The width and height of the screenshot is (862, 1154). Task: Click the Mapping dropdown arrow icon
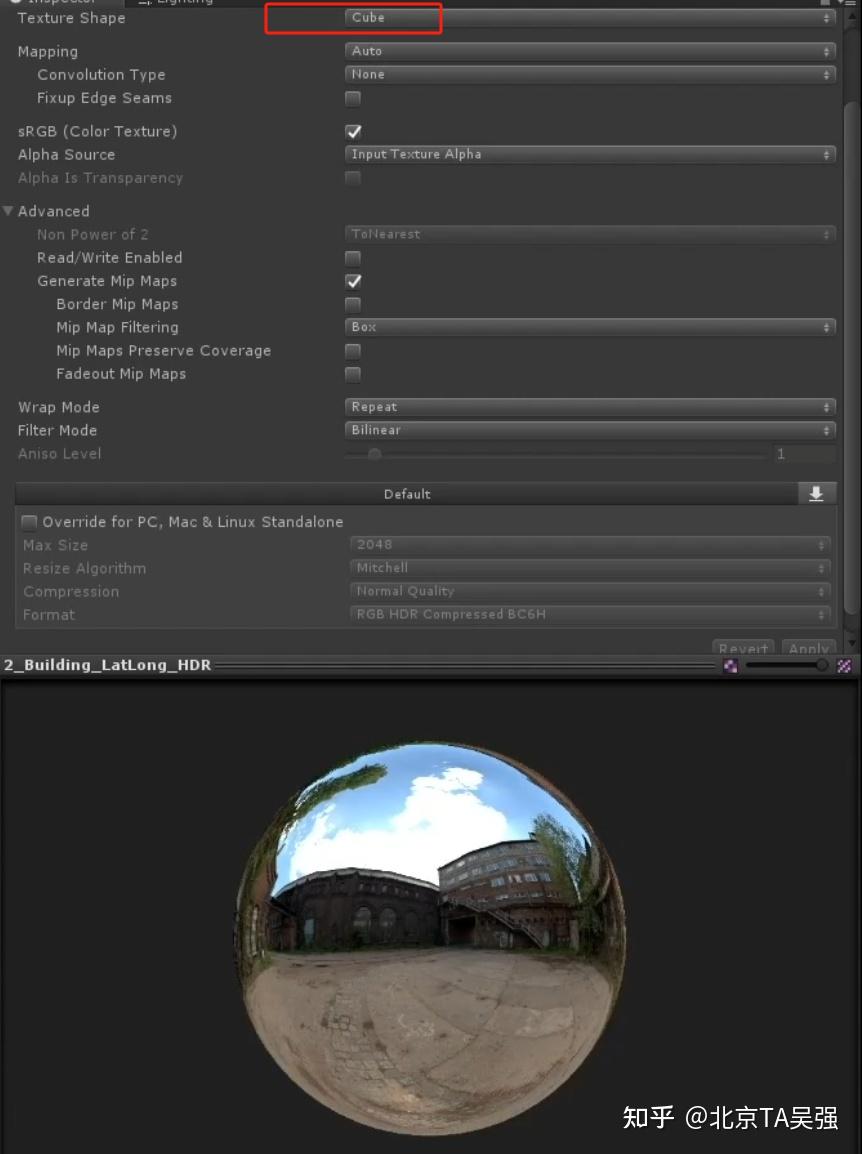click(x=827, y=51)
